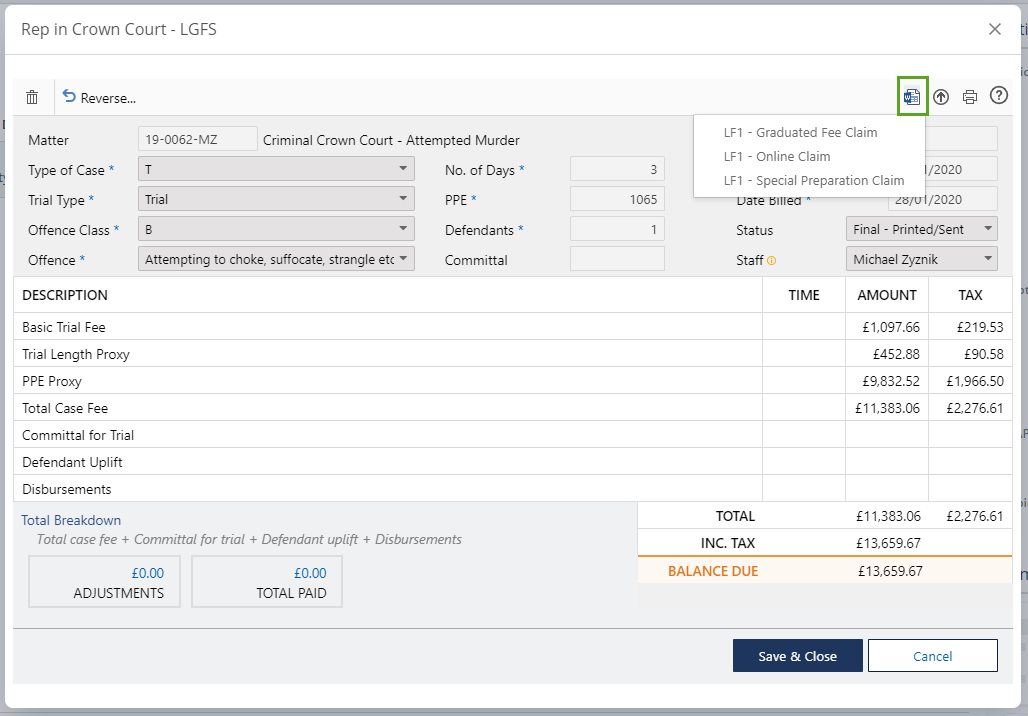Click the Cancel button
Viewport: 1028px width, 716px height.
coord(932,656)
